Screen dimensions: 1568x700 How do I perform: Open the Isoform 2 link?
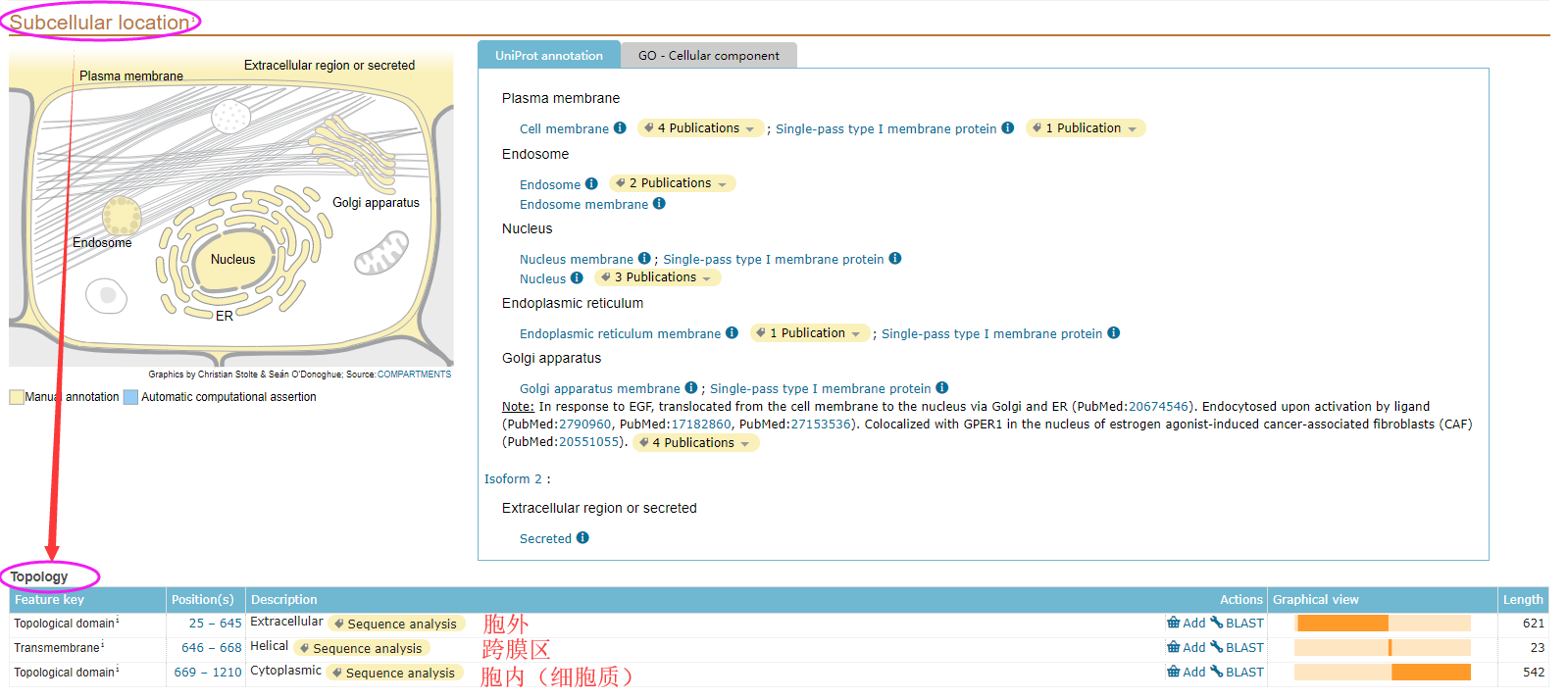tap(513, 479)
